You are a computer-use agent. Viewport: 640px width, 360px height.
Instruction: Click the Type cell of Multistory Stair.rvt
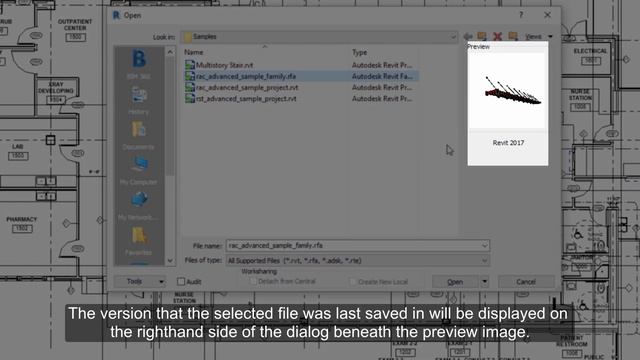coord(382,65)
